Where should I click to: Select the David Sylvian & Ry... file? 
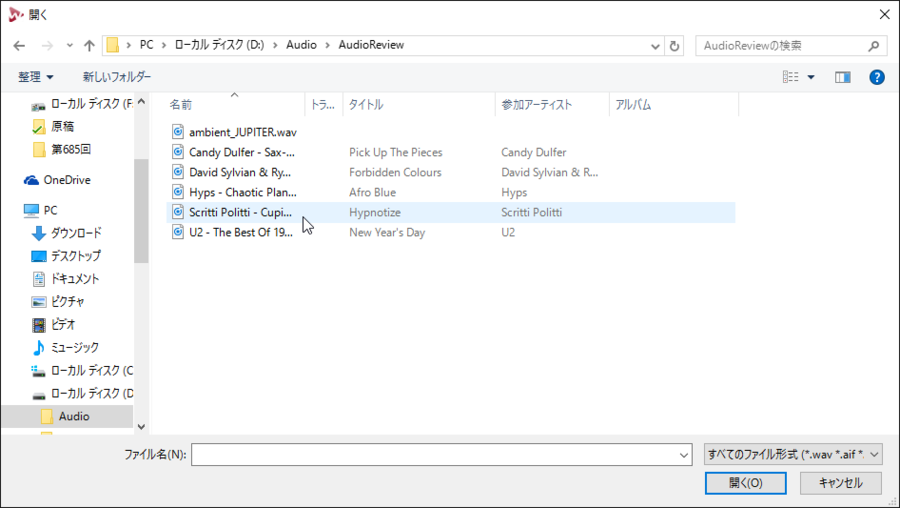(240, 172)
